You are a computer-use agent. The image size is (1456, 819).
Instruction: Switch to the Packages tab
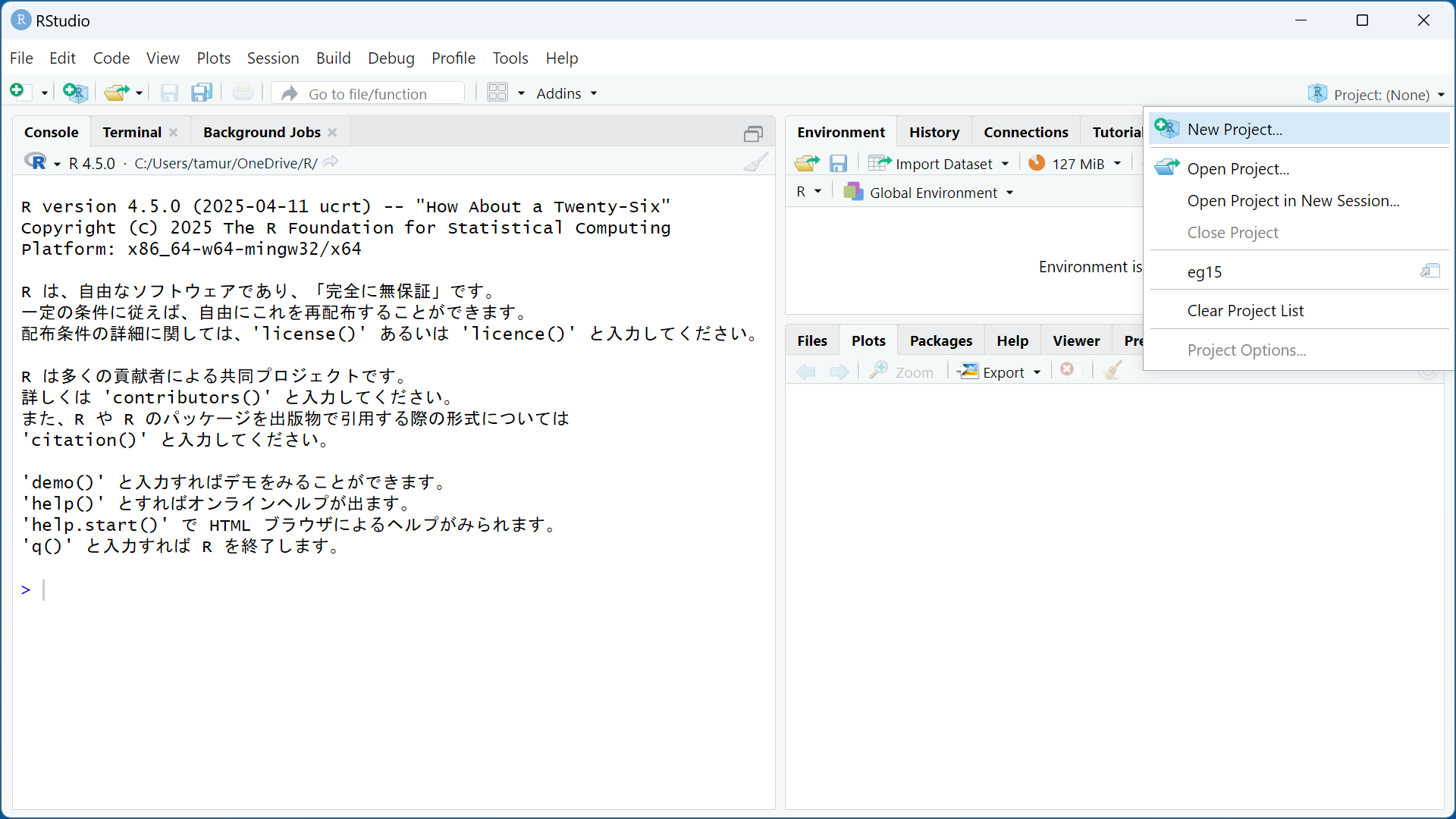[x=940, y=341]
